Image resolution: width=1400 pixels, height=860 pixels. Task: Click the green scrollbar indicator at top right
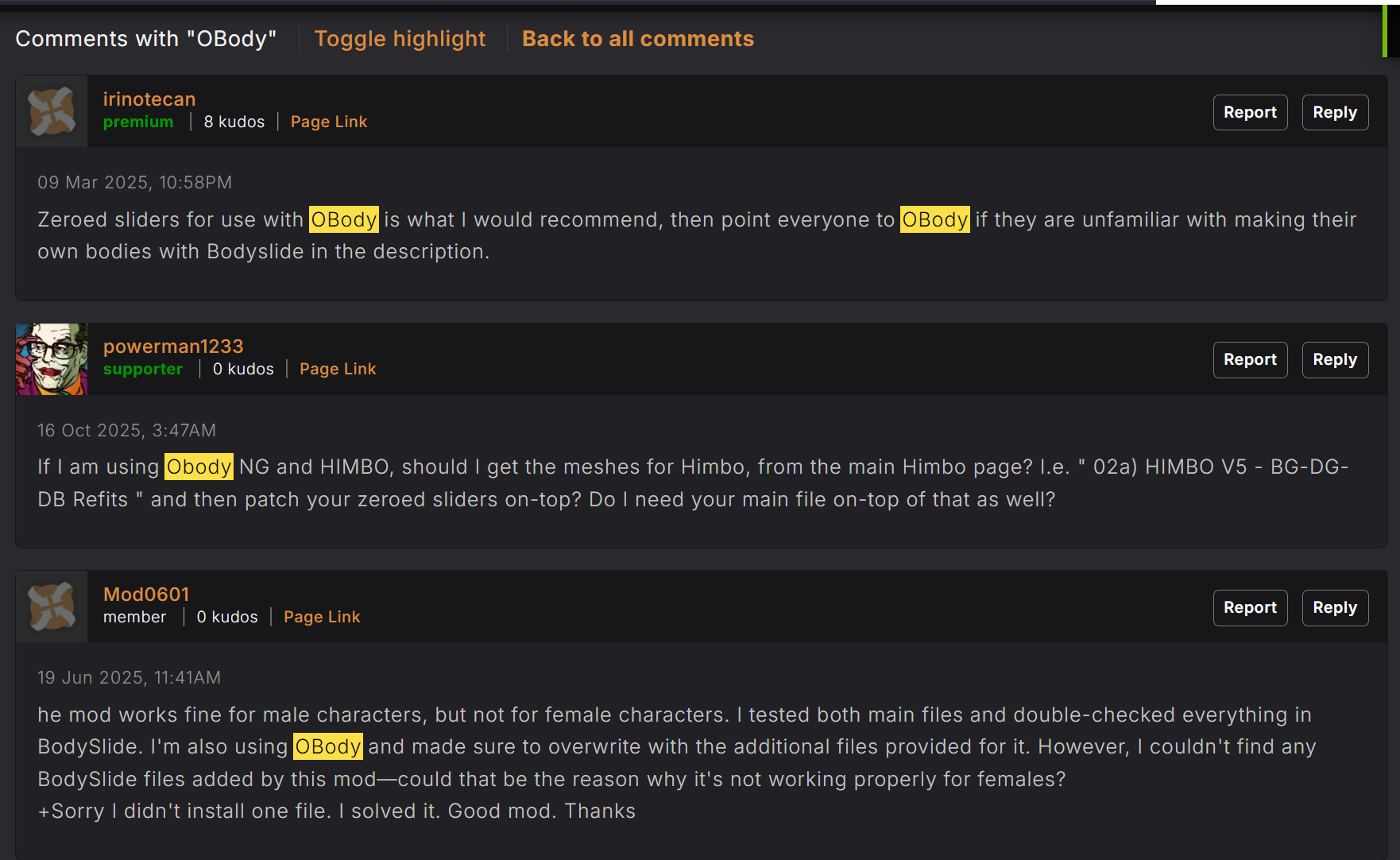[1385, 30]
